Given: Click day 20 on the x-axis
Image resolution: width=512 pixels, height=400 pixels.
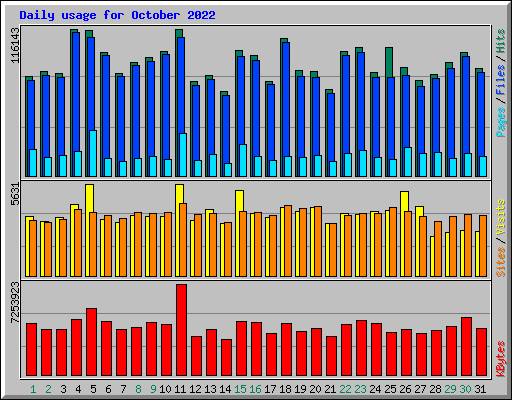Looking at the screenshot, I should pos(315,389).
